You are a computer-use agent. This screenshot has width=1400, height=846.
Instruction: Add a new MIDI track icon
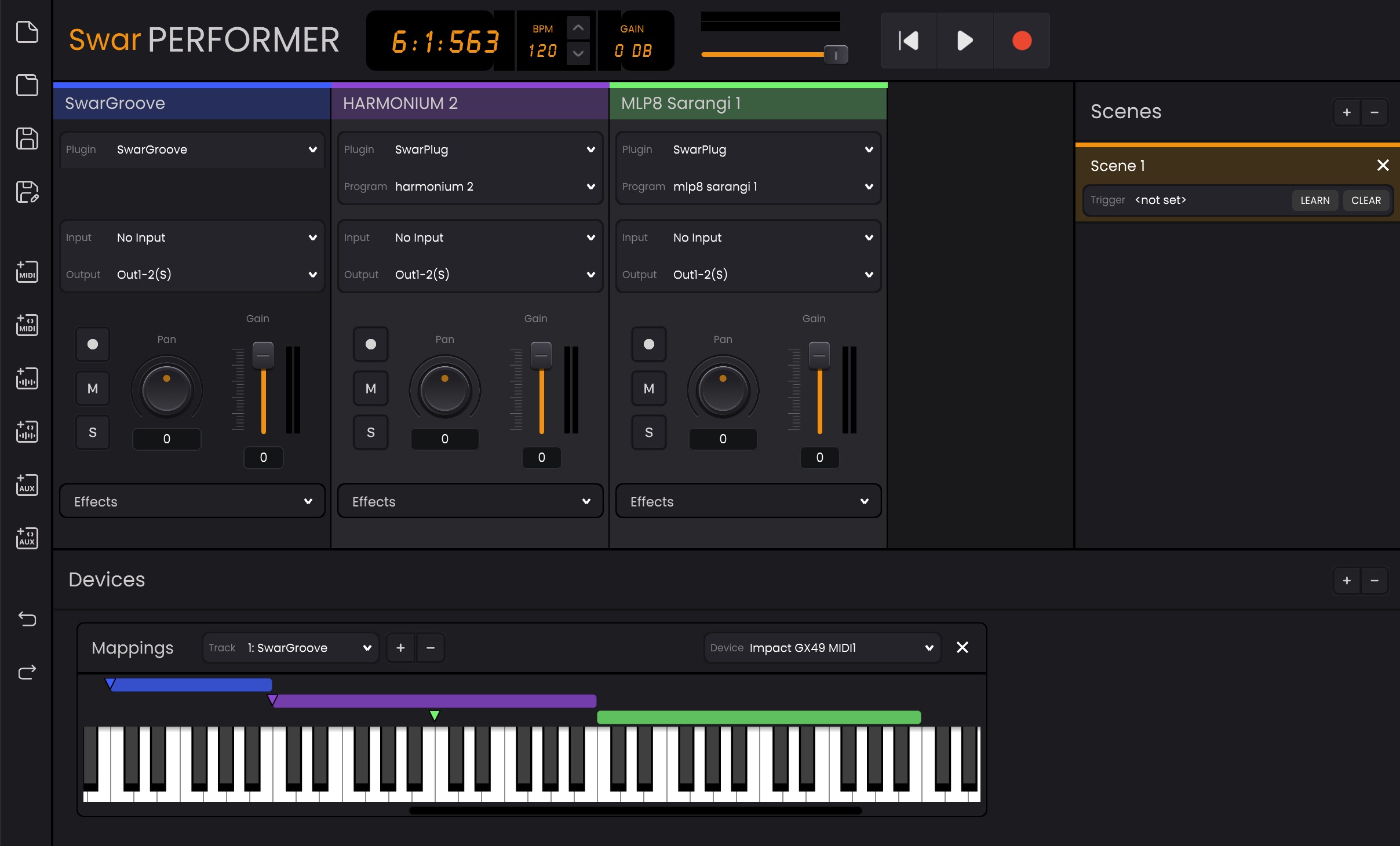[x=27, y=272]
